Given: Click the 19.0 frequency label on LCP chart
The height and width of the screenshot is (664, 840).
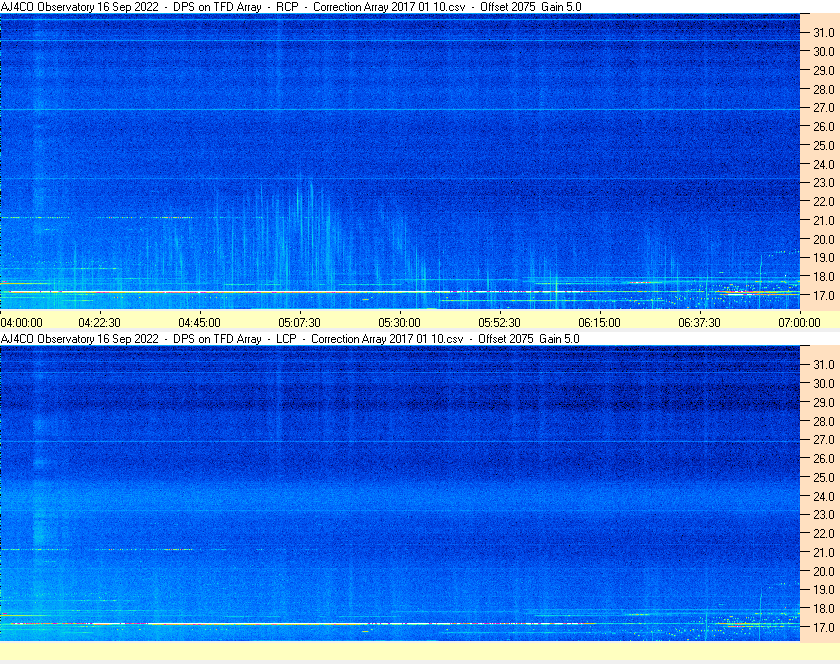Looking at the screenshot, I should pyautogui.click(x=824, y=590).
